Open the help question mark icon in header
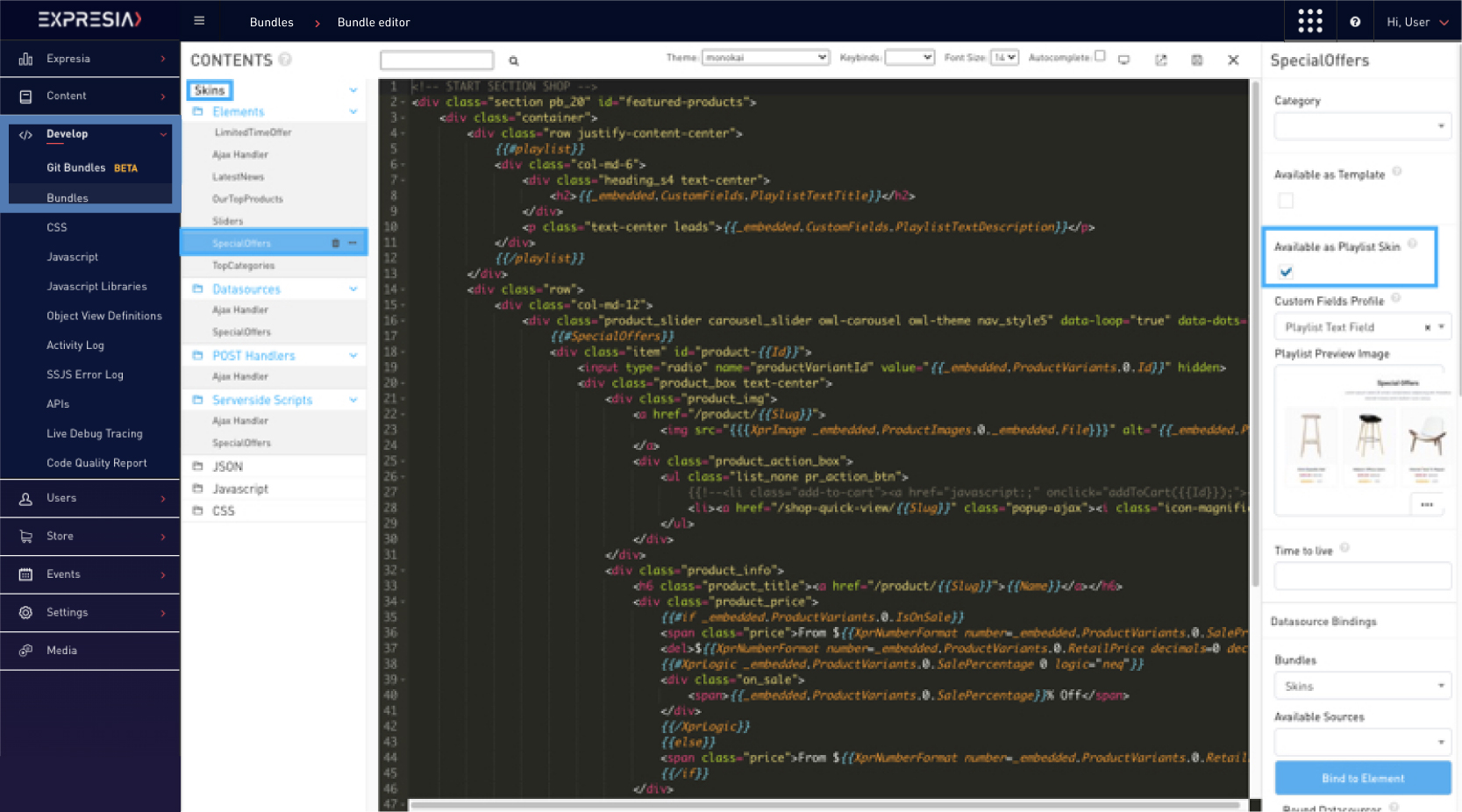1462x812 pixels. (x=1355, y=22)
